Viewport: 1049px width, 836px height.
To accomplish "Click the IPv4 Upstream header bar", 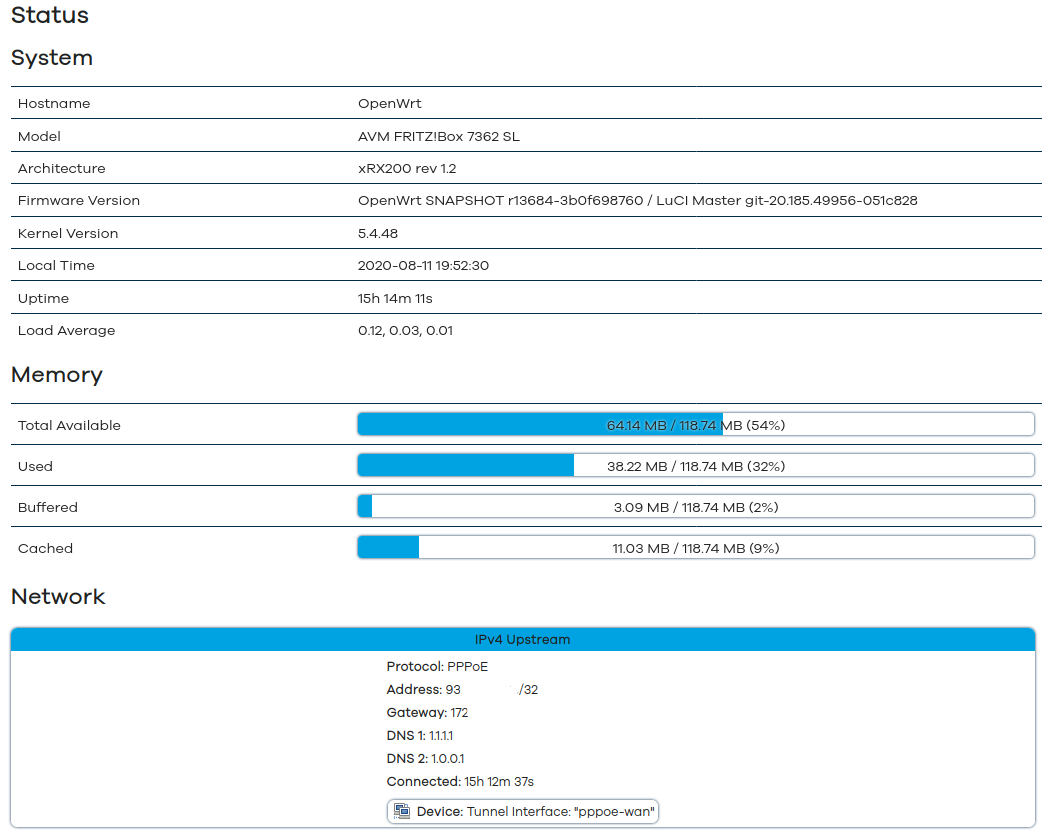I will tap(522, 639).
